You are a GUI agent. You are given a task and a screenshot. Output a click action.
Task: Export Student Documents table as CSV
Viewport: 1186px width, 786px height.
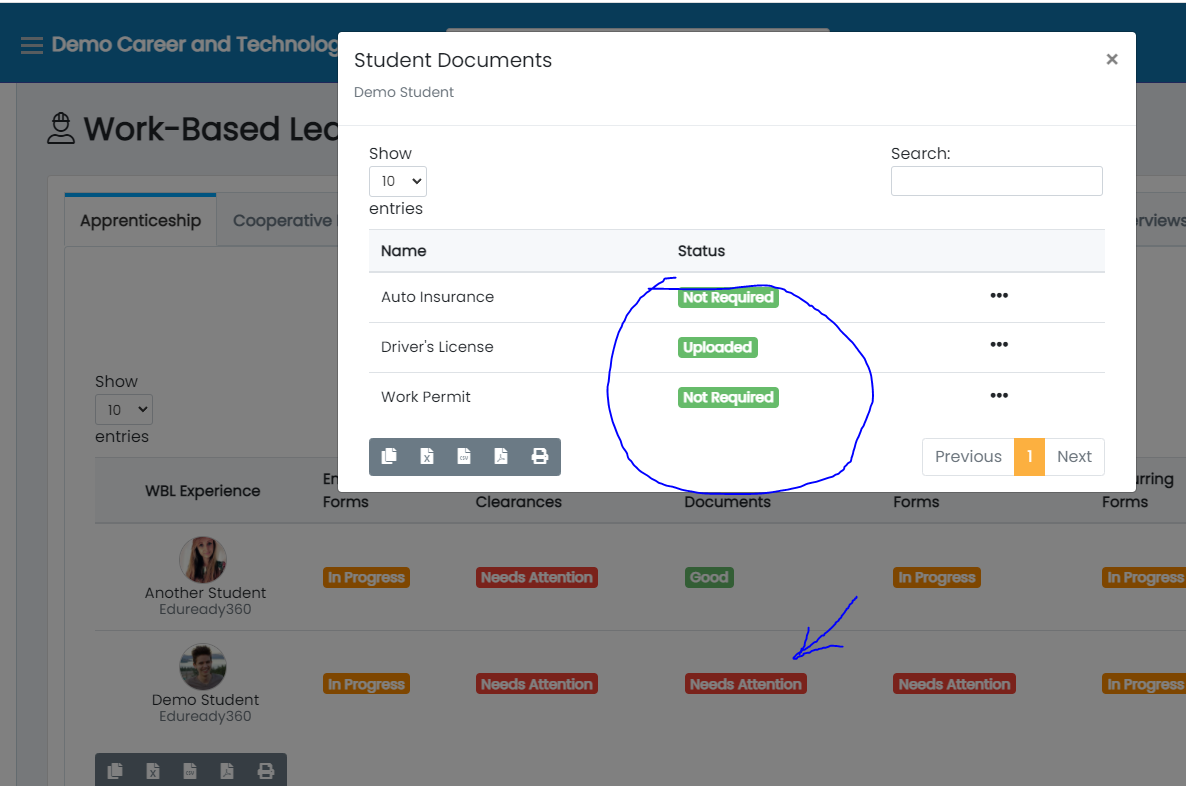click(464, 456)
